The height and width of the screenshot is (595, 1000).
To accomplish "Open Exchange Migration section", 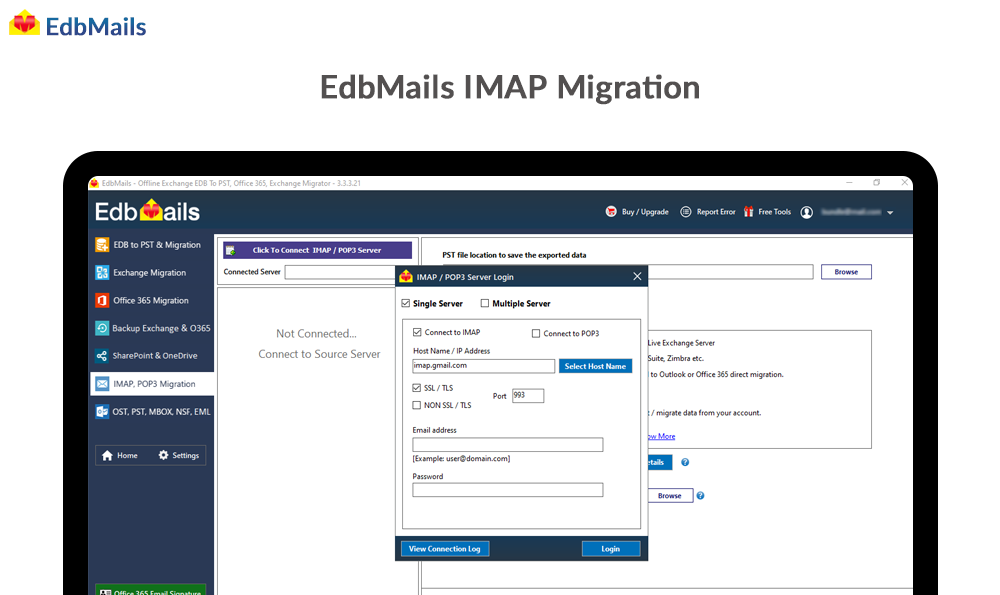I will tap(152, 272).
